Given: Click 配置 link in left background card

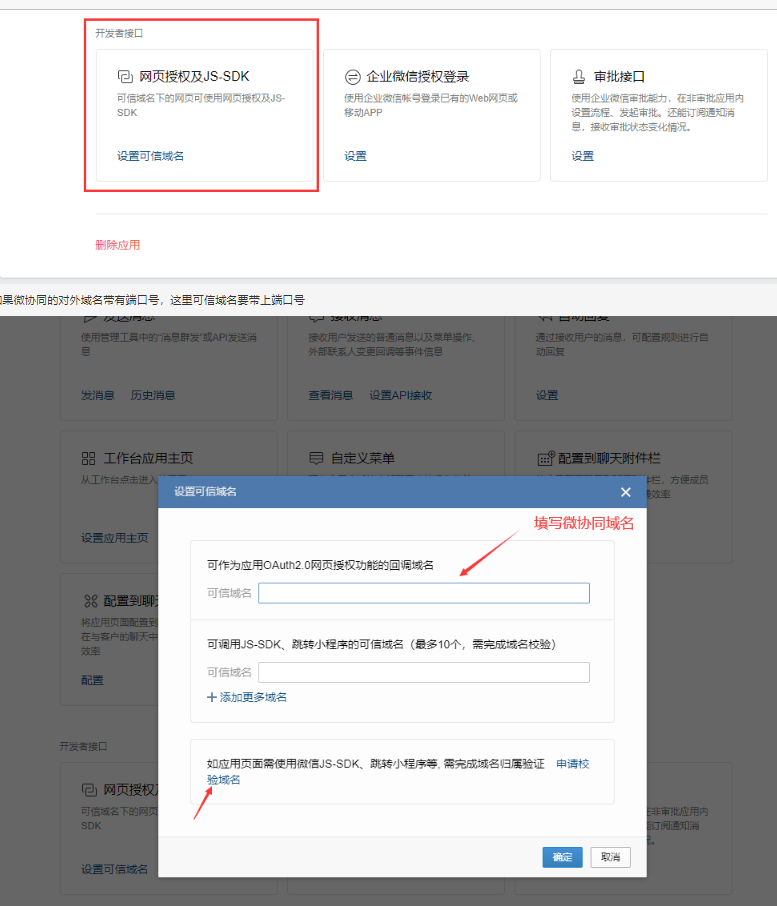Looking at the screenshot, I should click(x=92, y=680).
